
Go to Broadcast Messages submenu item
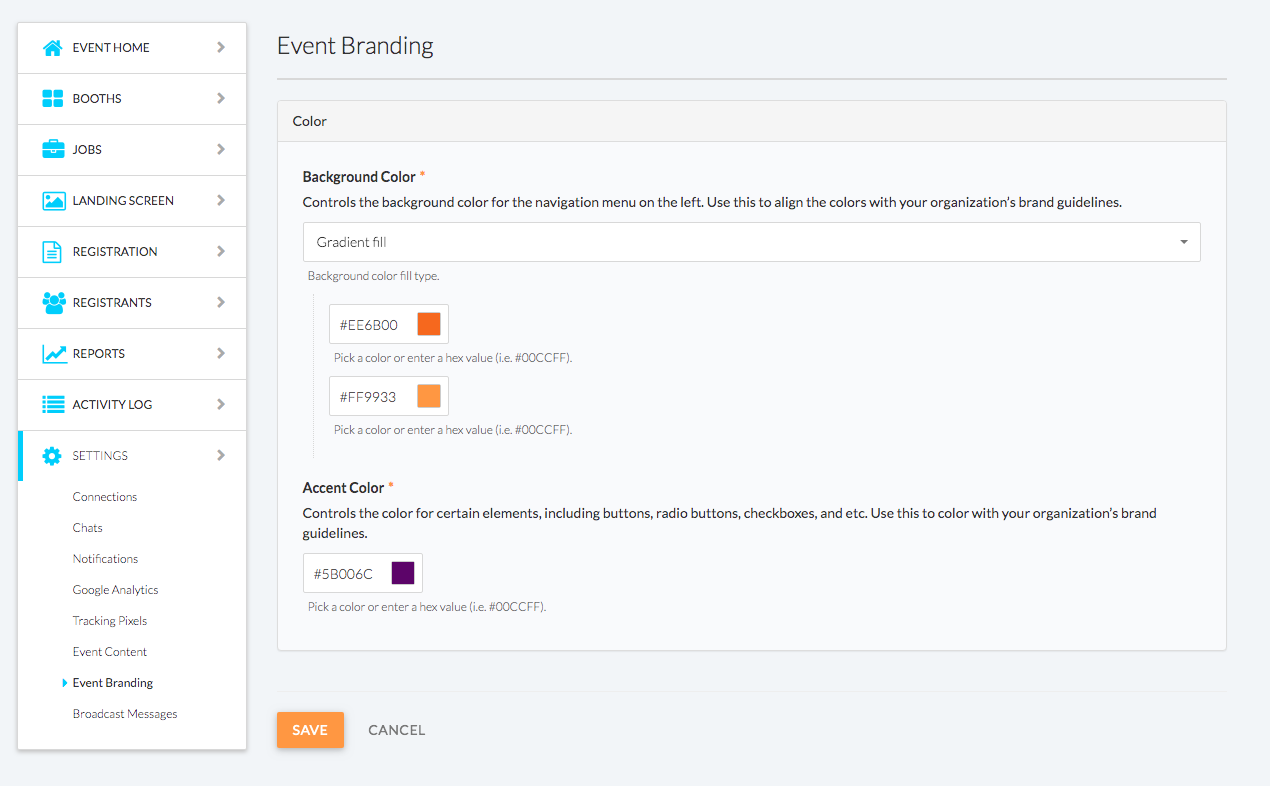tap(124, 714)
